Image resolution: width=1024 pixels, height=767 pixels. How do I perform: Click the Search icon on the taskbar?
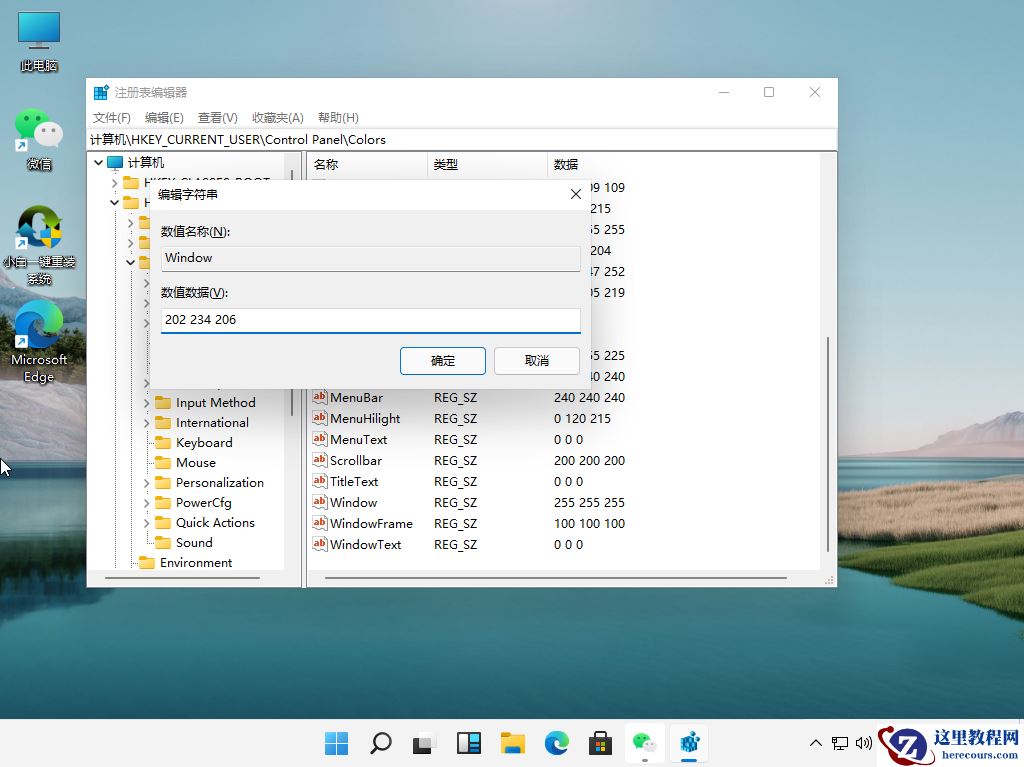[380, 743]
